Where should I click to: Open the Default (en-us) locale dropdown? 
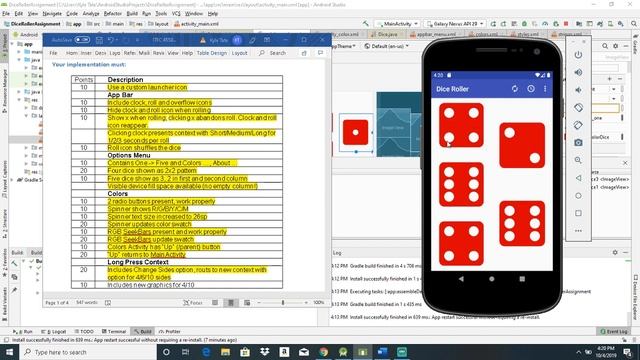coord(386,46)
